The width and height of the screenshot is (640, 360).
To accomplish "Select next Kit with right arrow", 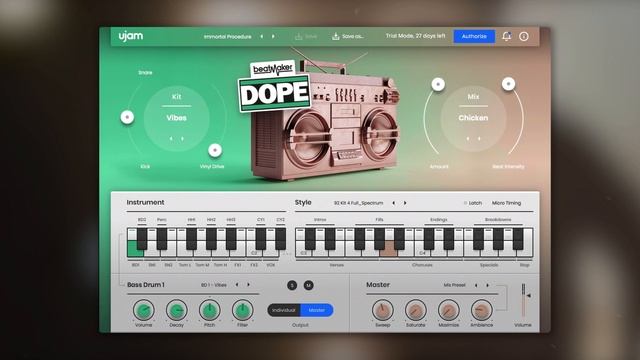I will pyautogui.click(x=182, y=139).
